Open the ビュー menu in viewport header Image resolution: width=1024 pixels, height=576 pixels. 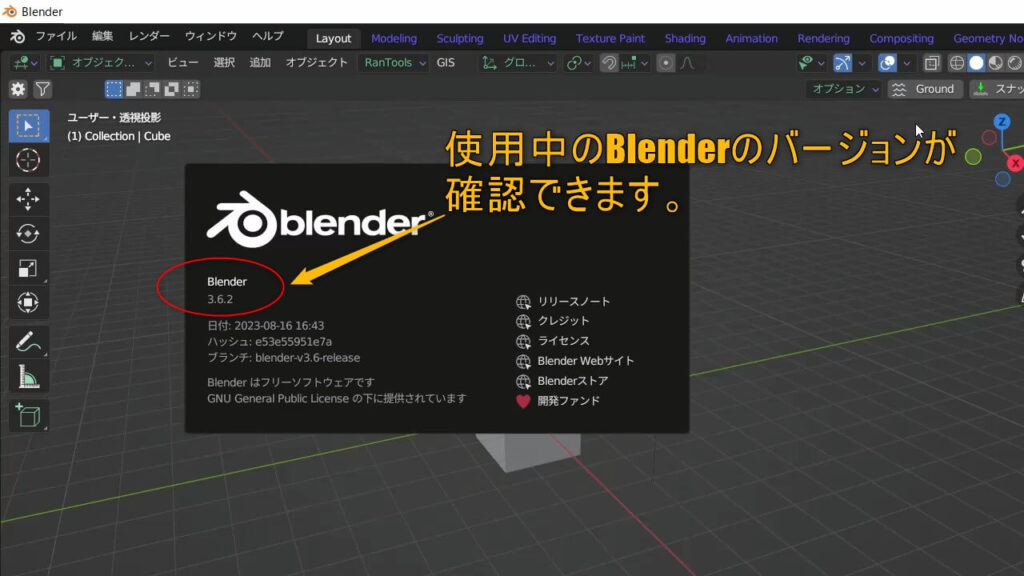[x=182, y=63]
